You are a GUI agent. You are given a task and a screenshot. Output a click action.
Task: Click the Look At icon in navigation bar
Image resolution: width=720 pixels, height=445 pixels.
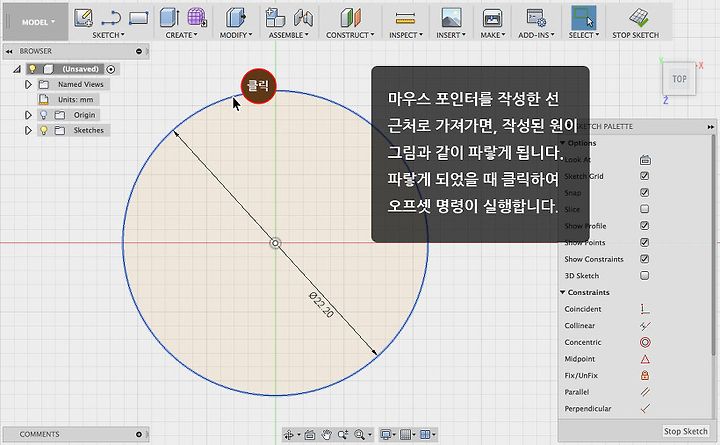pos(309,434)
